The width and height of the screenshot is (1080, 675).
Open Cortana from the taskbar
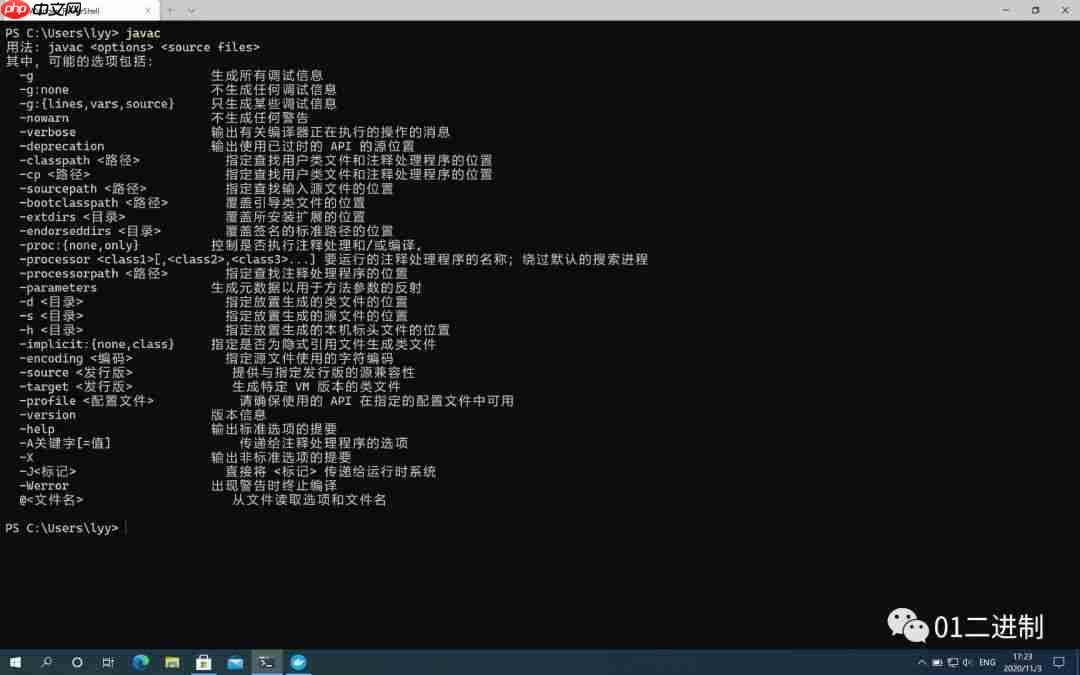77,662
